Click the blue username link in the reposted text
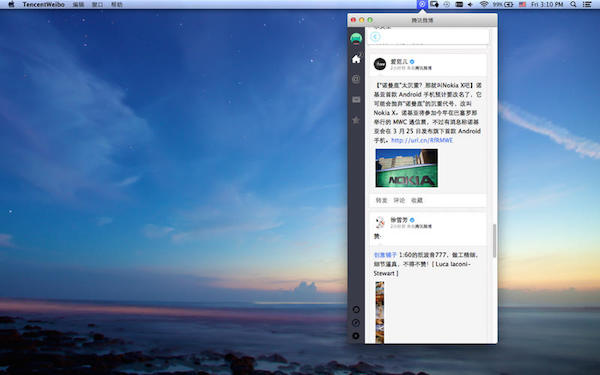This screenshot has height=375, width=600. pos(385,255)
